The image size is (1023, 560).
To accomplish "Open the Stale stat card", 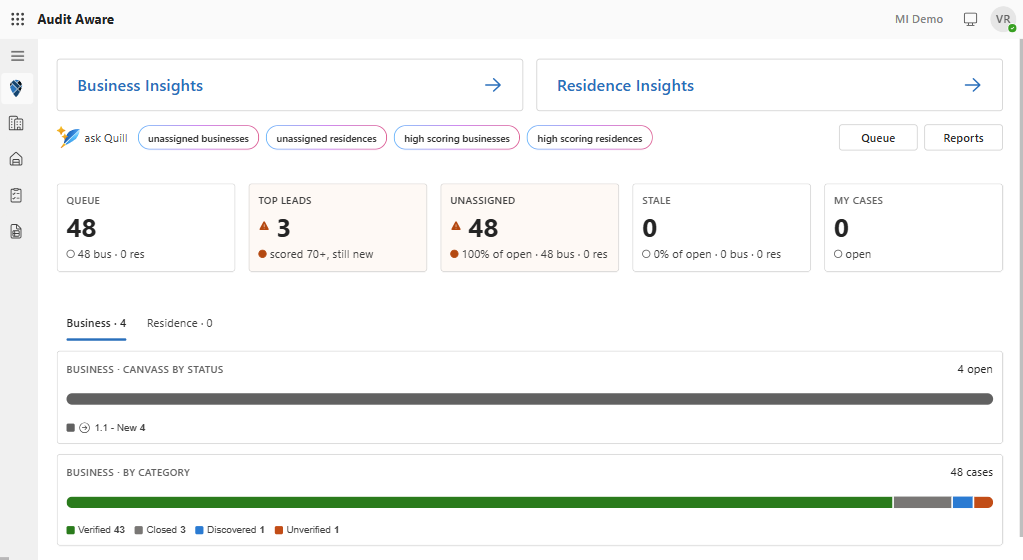I will [722, 227].
